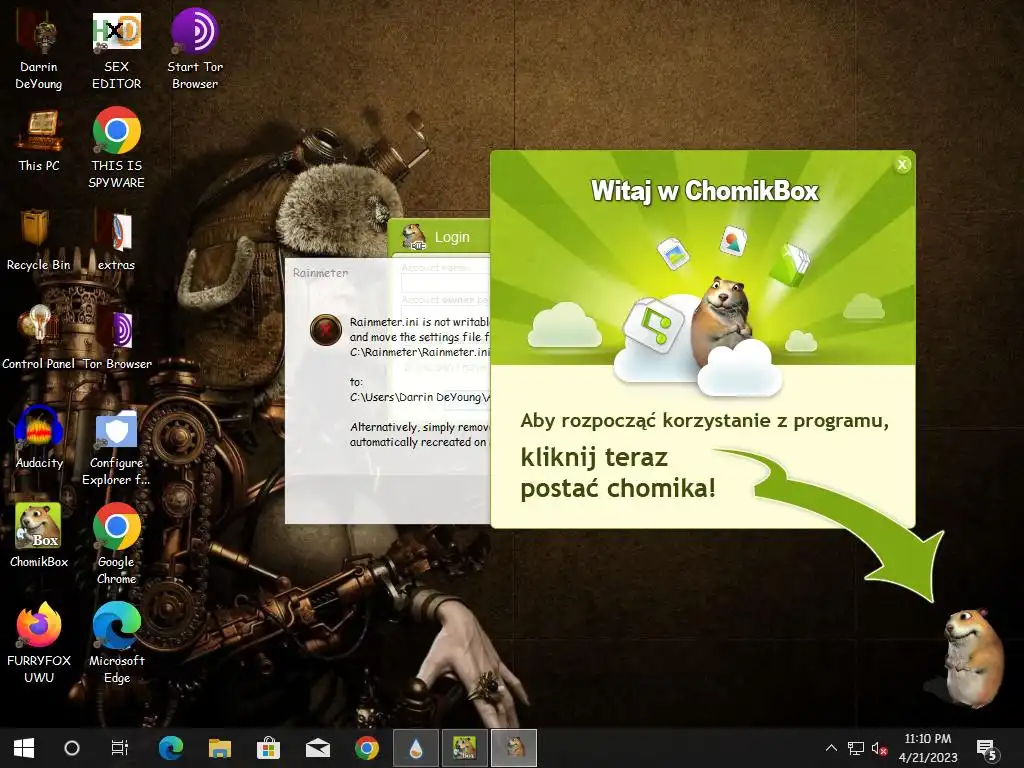
Task: Select the Configure Explorer shortcut icon
Action: pyautogui.click(x=116, y=449)
